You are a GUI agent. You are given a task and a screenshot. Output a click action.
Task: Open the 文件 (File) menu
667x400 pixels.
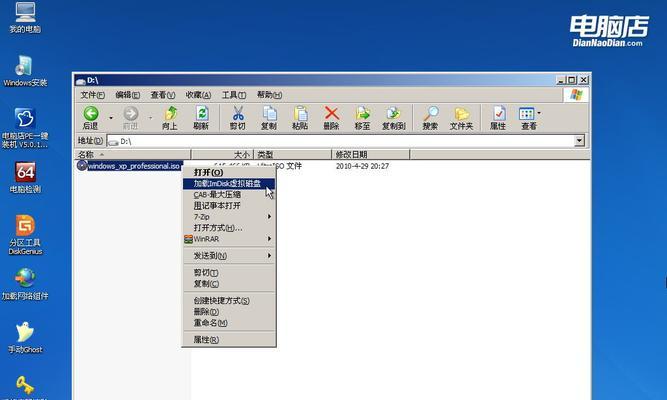tap(93, 94)
